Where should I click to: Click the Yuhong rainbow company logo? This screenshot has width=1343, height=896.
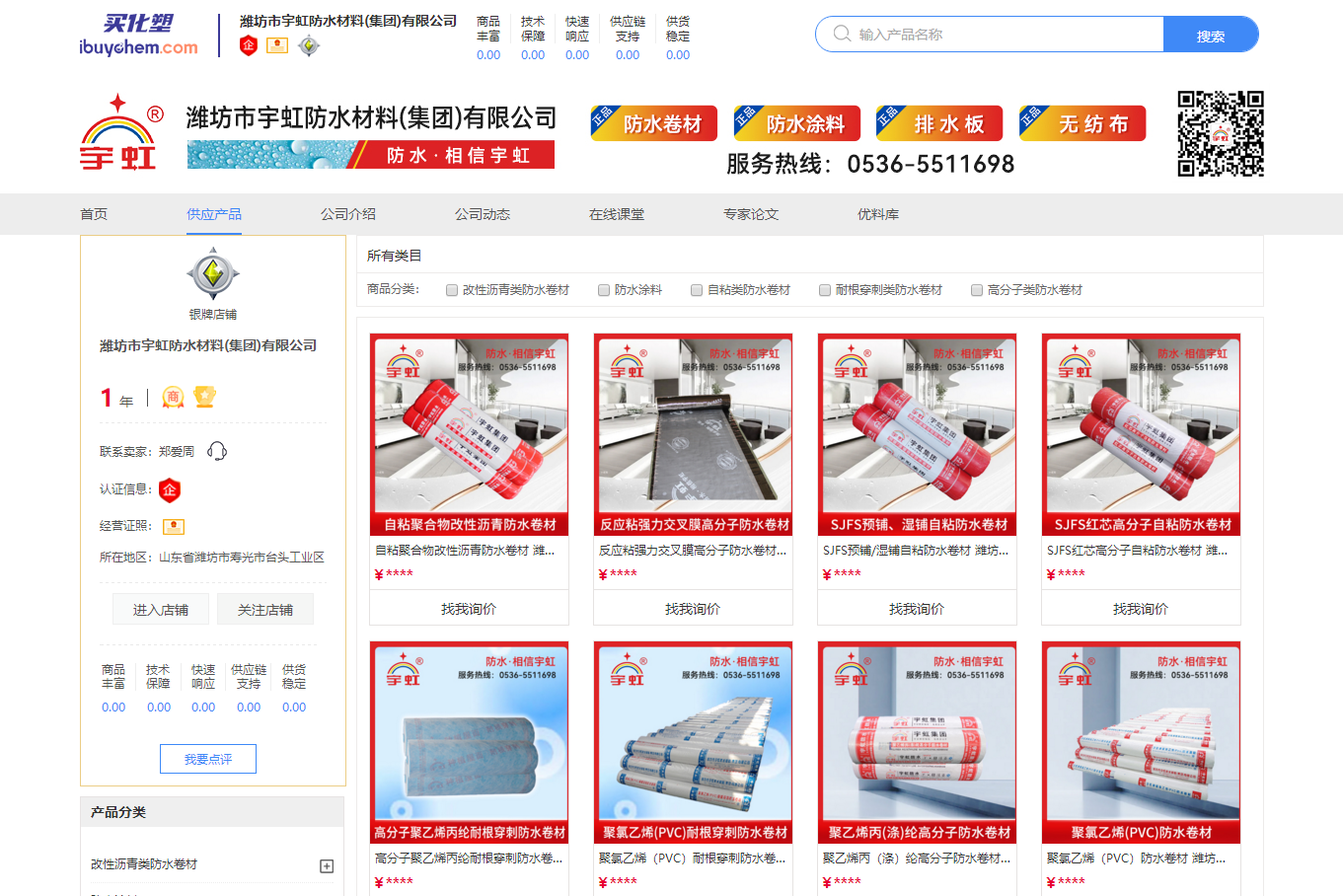tap(122, 132)
